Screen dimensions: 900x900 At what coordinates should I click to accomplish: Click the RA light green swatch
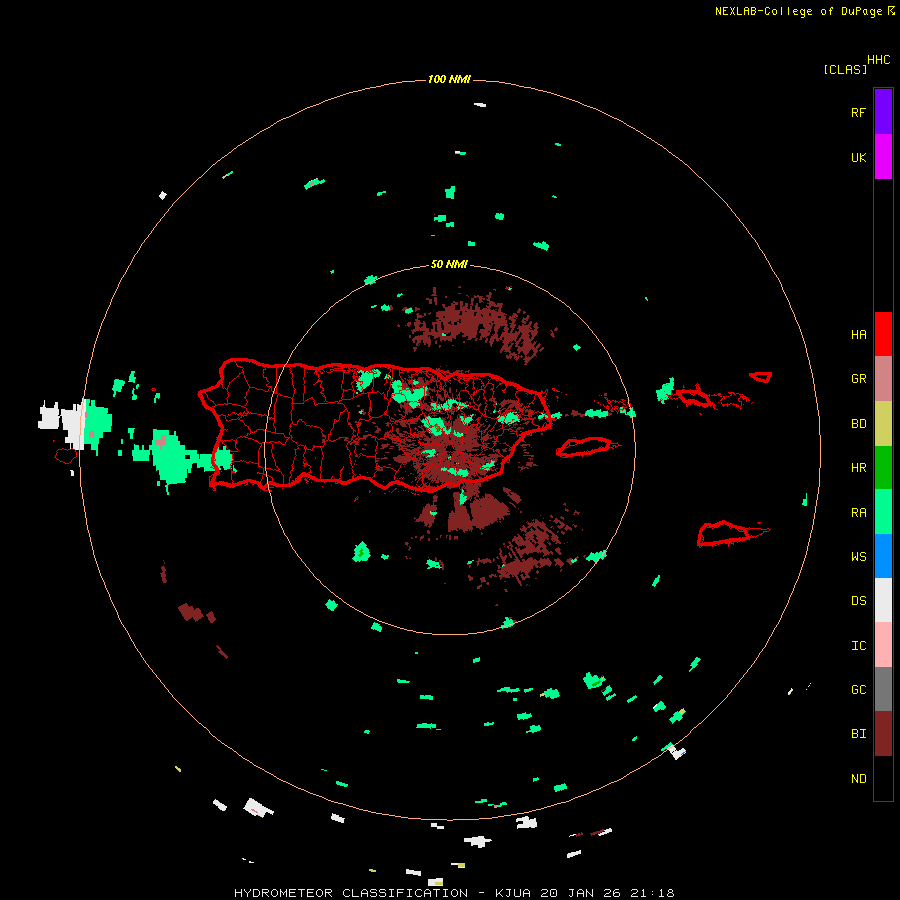pos(883,512)
